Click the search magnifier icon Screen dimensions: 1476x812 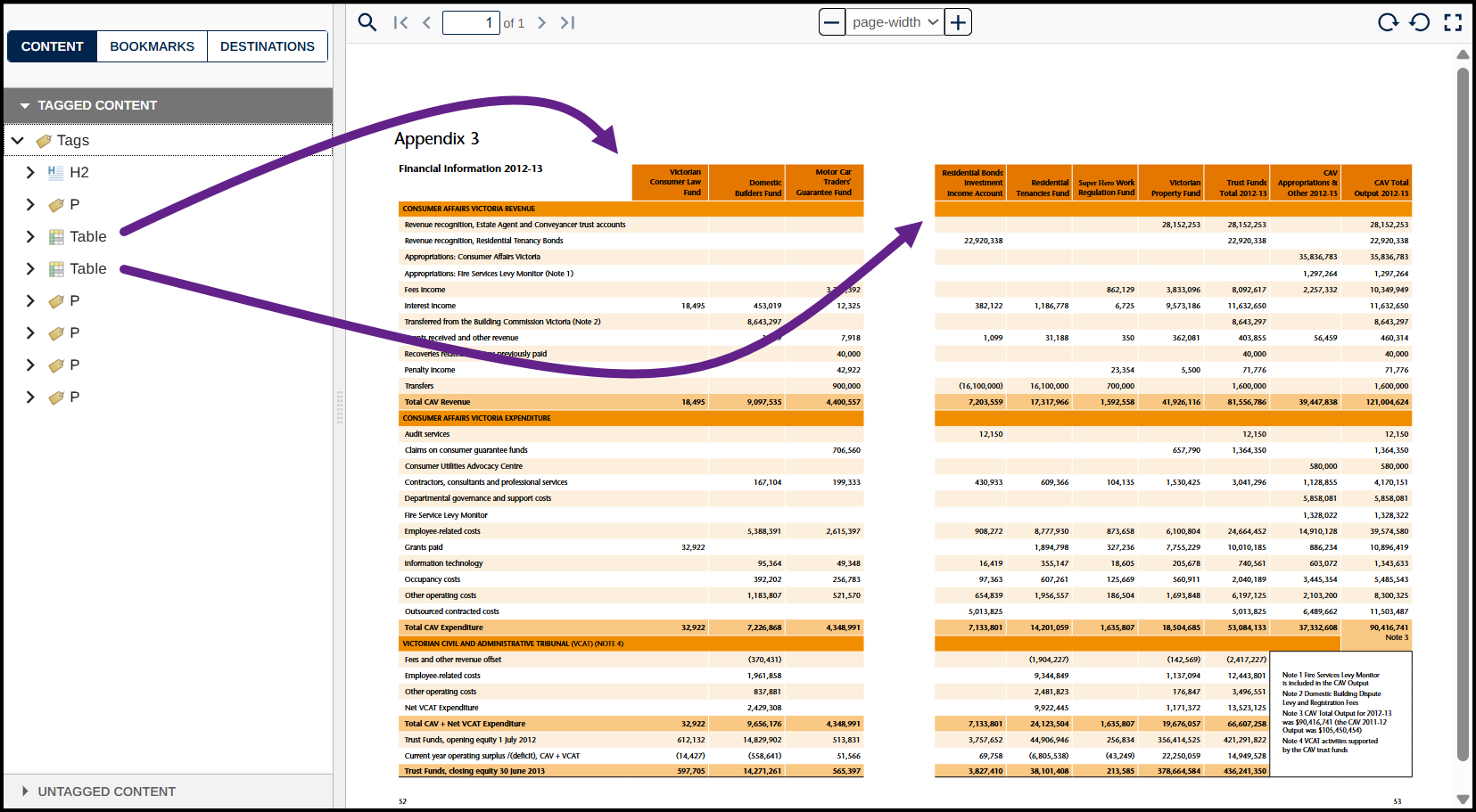[367, 22]
